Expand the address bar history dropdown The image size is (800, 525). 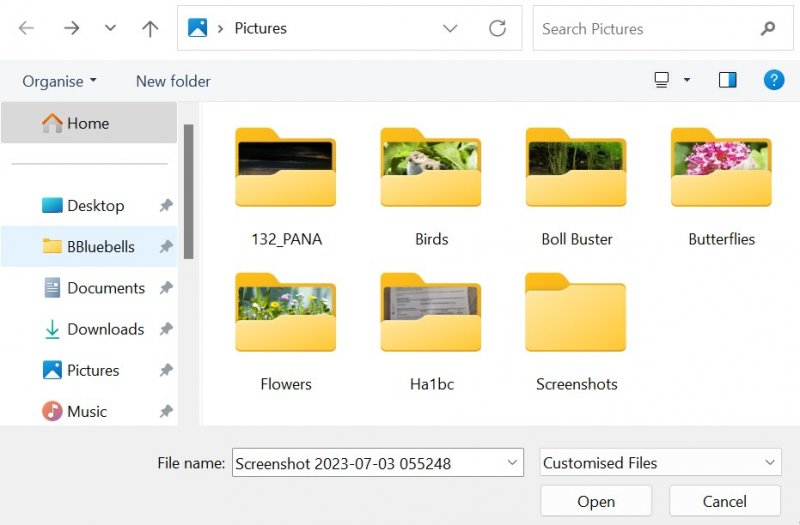tap(450, 29)
